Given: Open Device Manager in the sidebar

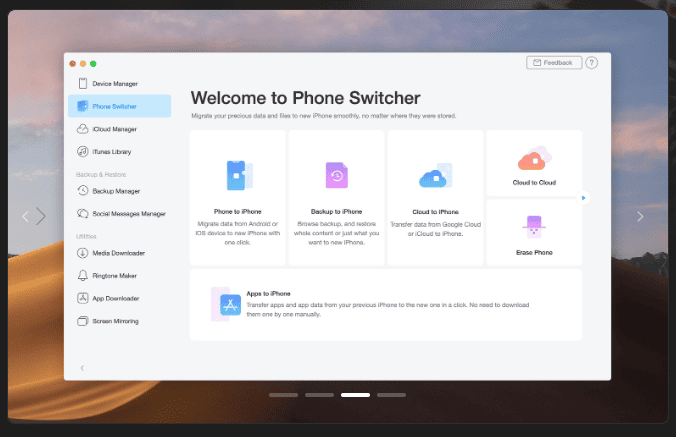Looking at the screenshot, I should pyautogui.click(x=119, y=84).
